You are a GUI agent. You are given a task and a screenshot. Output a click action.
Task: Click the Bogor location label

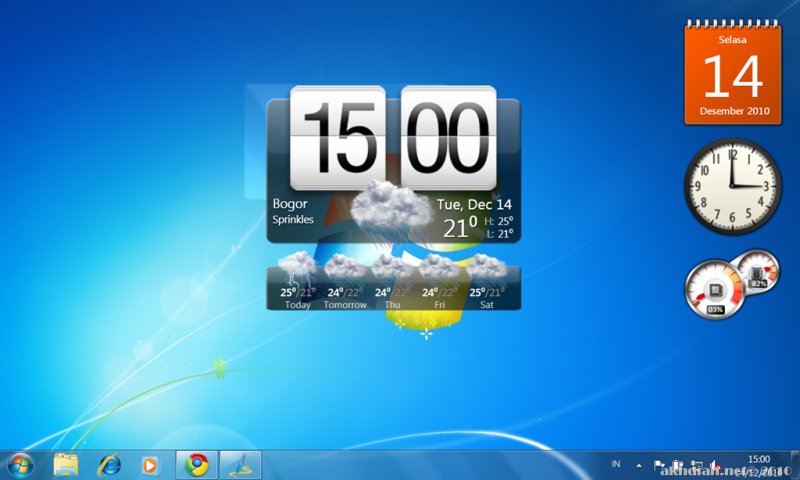point(290,204)
